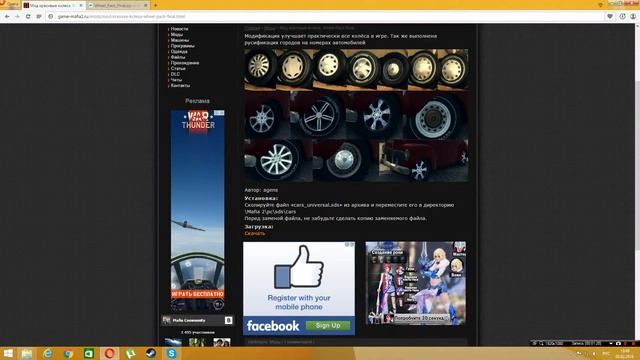Open the Моды menu link
This screenshot has width=640, height=360.
[176, 35]
